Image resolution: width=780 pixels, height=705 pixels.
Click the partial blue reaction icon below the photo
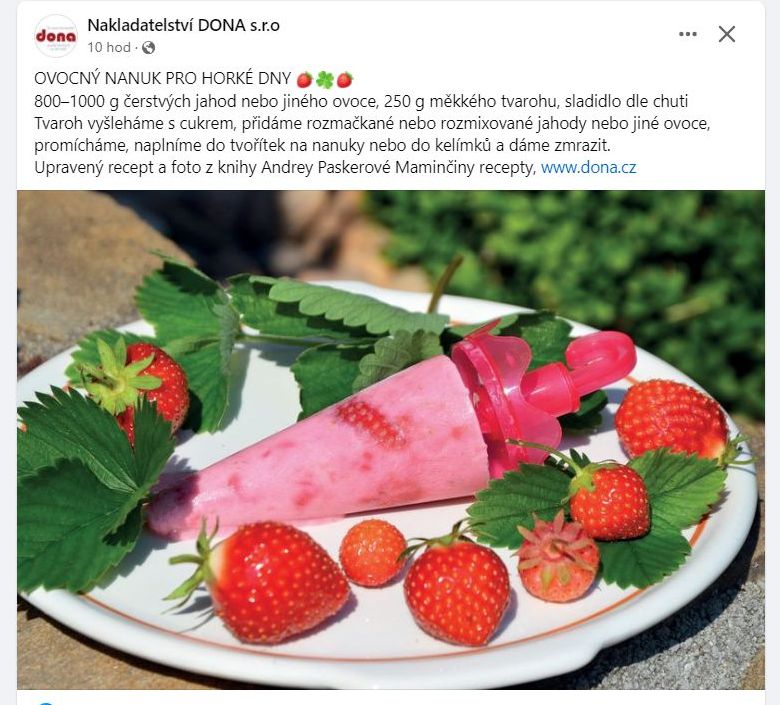pos(46,703)
